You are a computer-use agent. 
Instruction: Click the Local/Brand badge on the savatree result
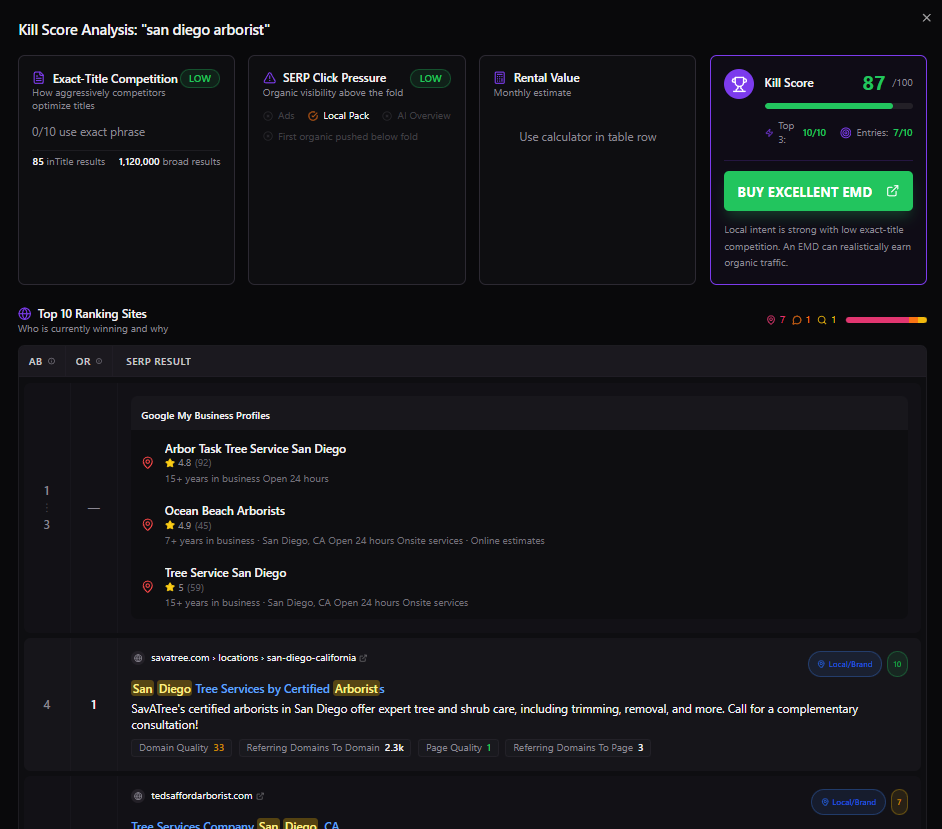coord(844,664)
